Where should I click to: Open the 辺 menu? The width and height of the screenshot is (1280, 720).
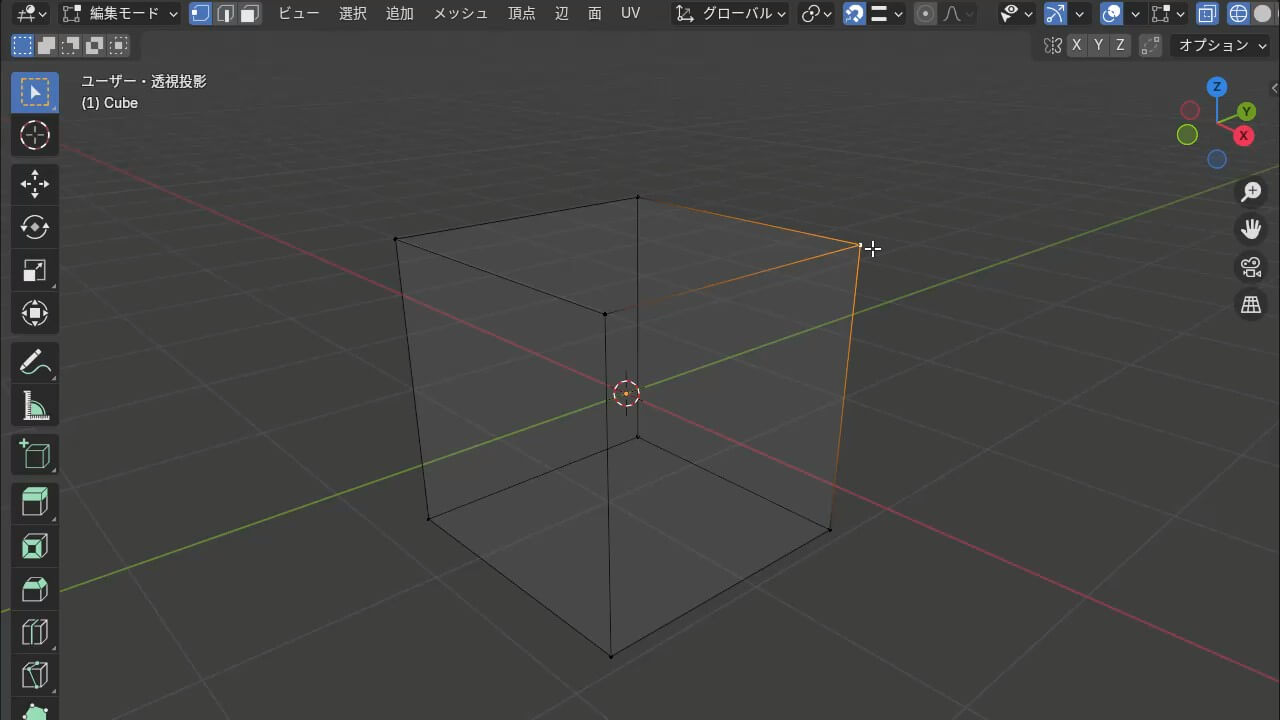[x=562, y=14]
